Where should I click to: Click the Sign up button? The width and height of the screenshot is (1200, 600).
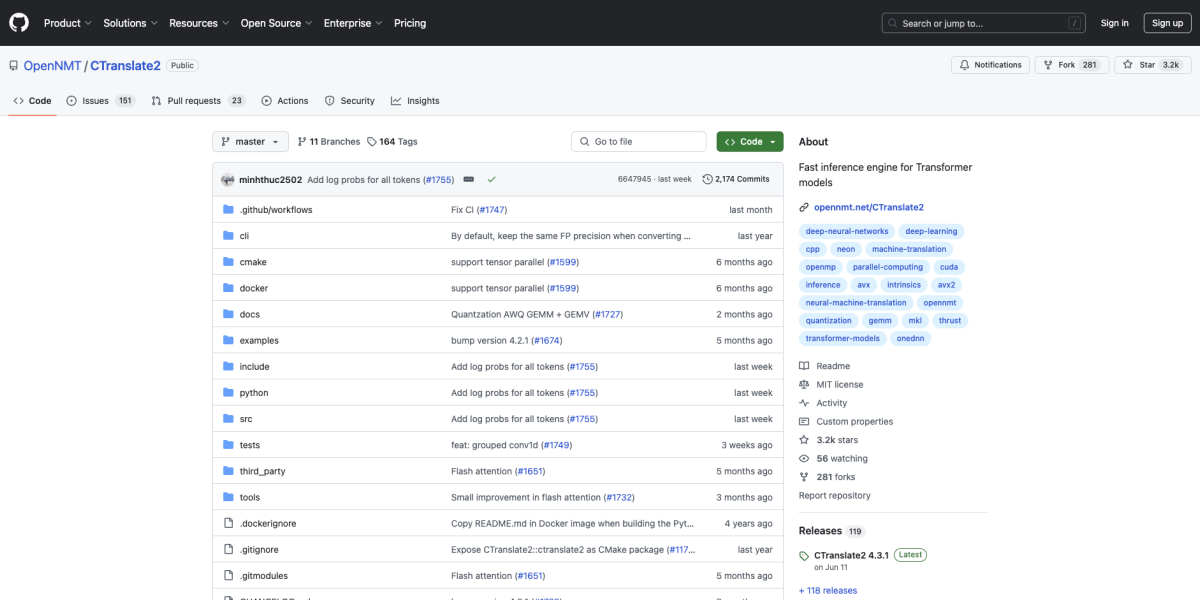pos(1167,23)
